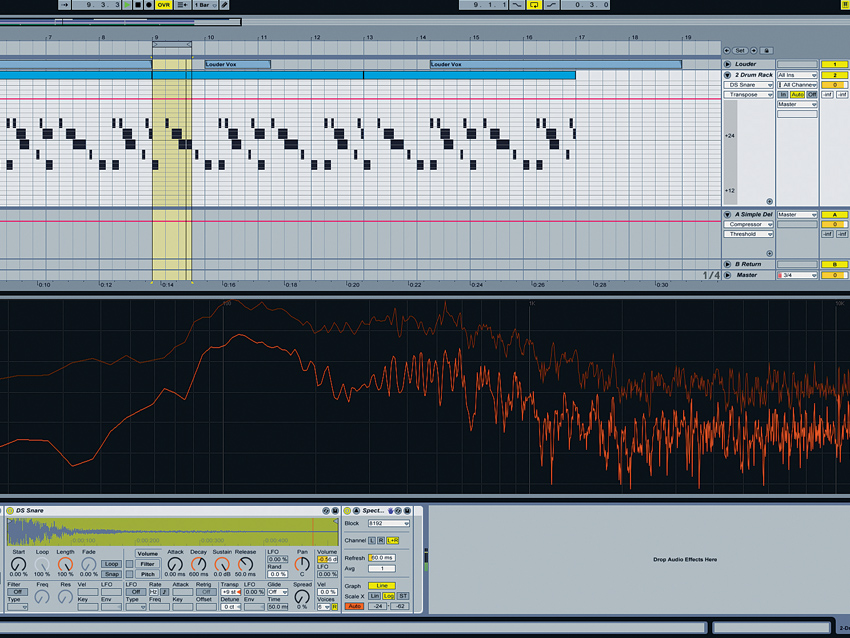850x638 pixels.
Task: Open the Block size 8192 dropdown
Action: click(x=389, y=524)
